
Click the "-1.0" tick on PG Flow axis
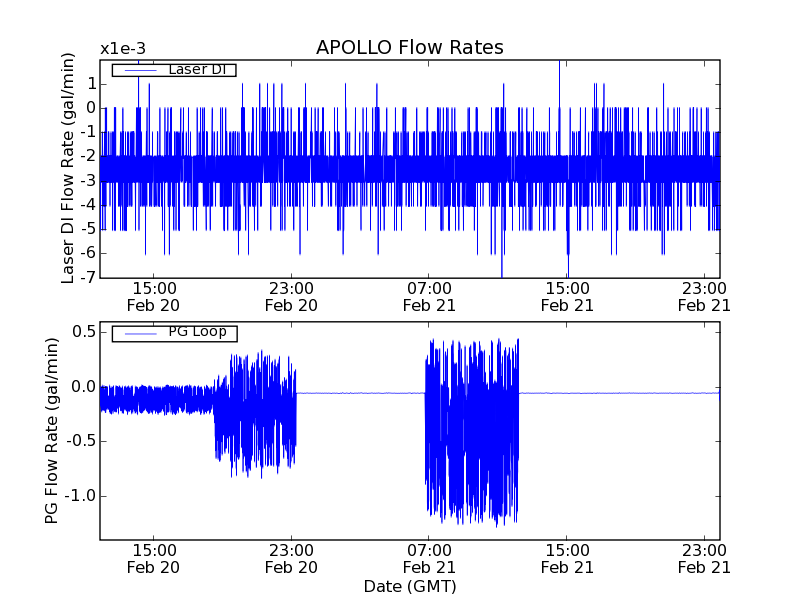[80, 495]
